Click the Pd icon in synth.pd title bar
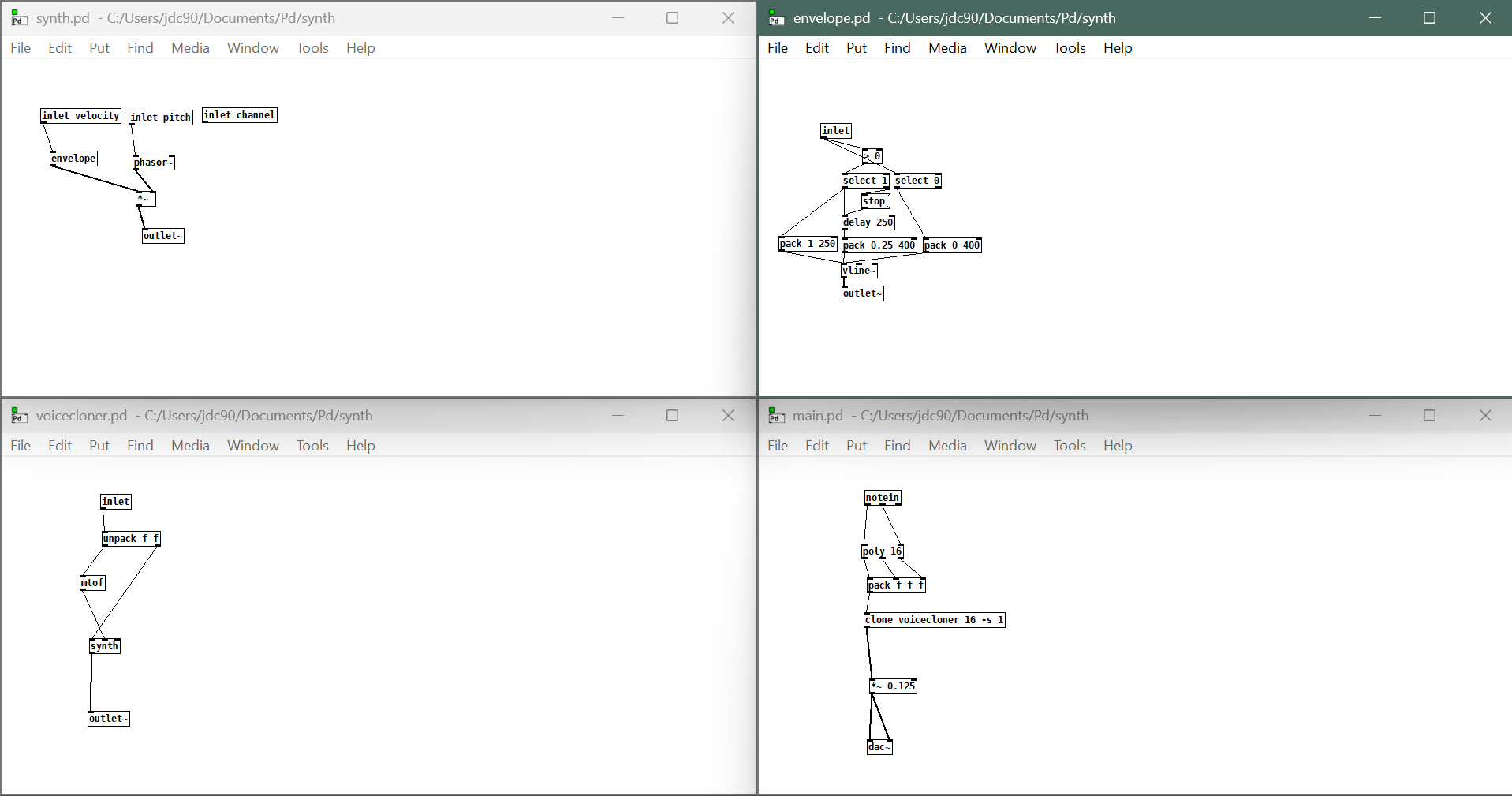Image resolution: width=1512 pixels, height=796 pixels. [17, 17]
